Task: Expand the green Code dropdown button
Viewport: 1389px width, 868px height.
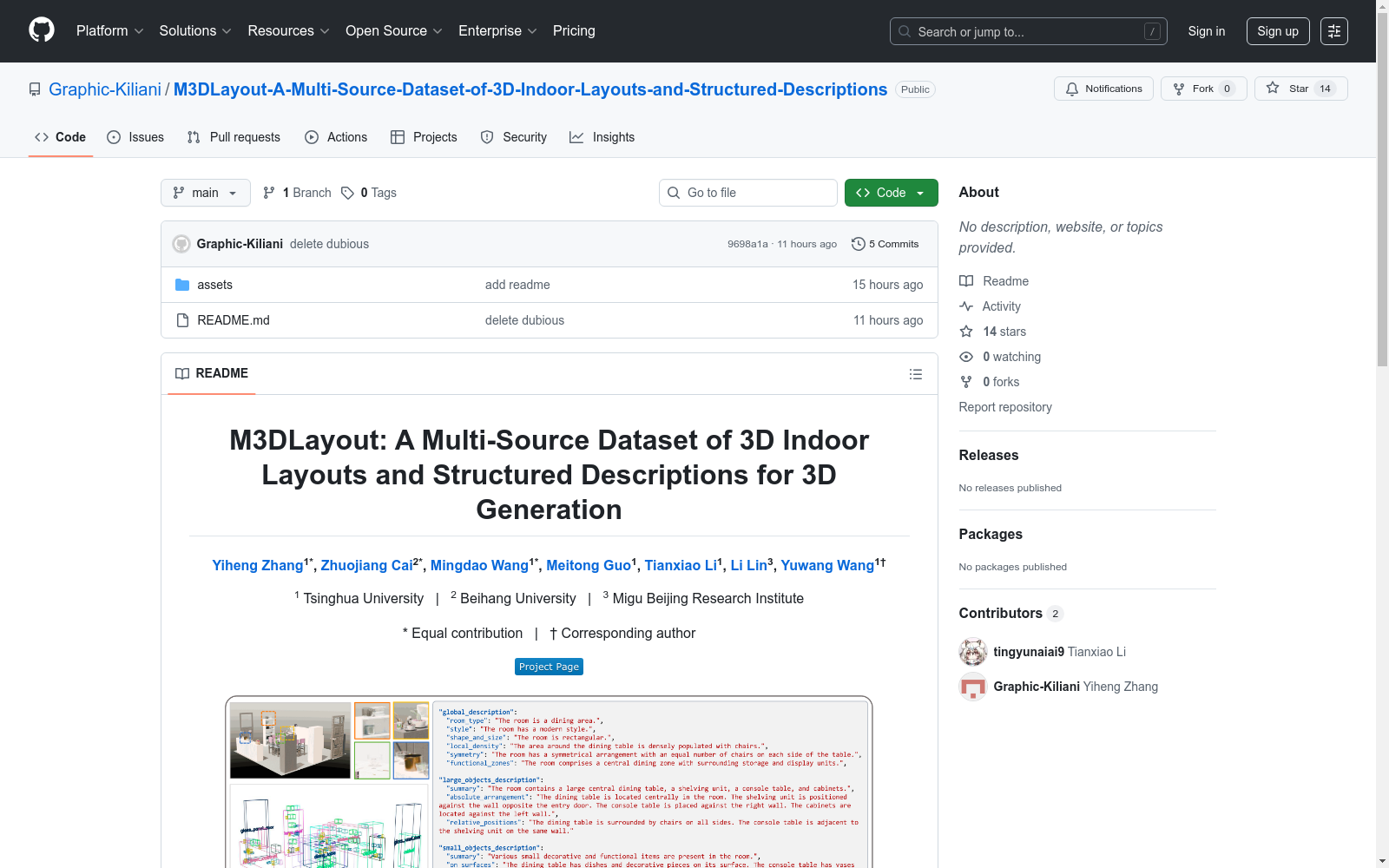Action: (892, 193)
